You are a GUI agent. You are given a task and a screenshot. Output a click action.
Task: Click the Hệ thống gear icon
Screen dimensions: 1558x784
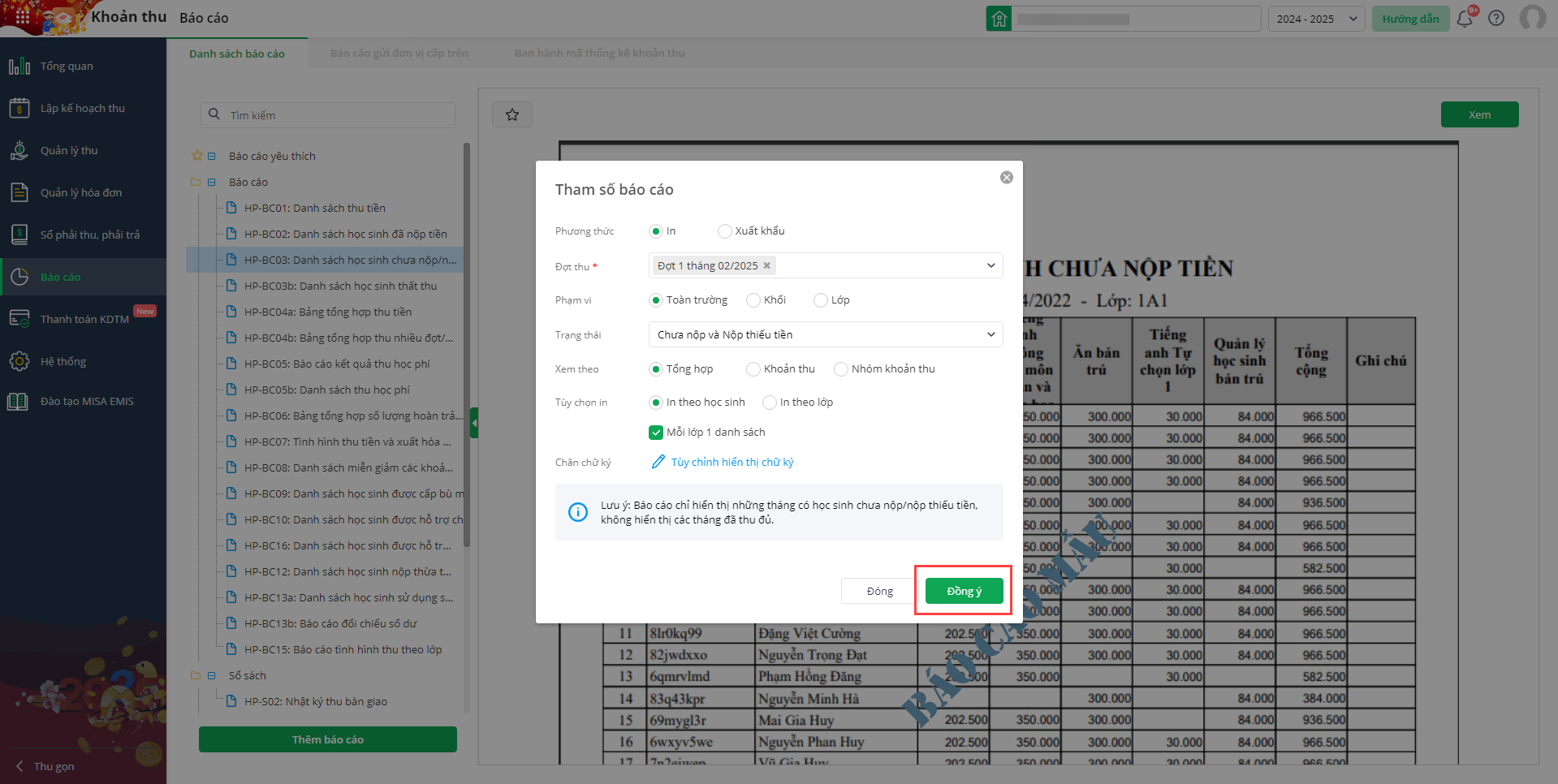(x=19, y=361)
